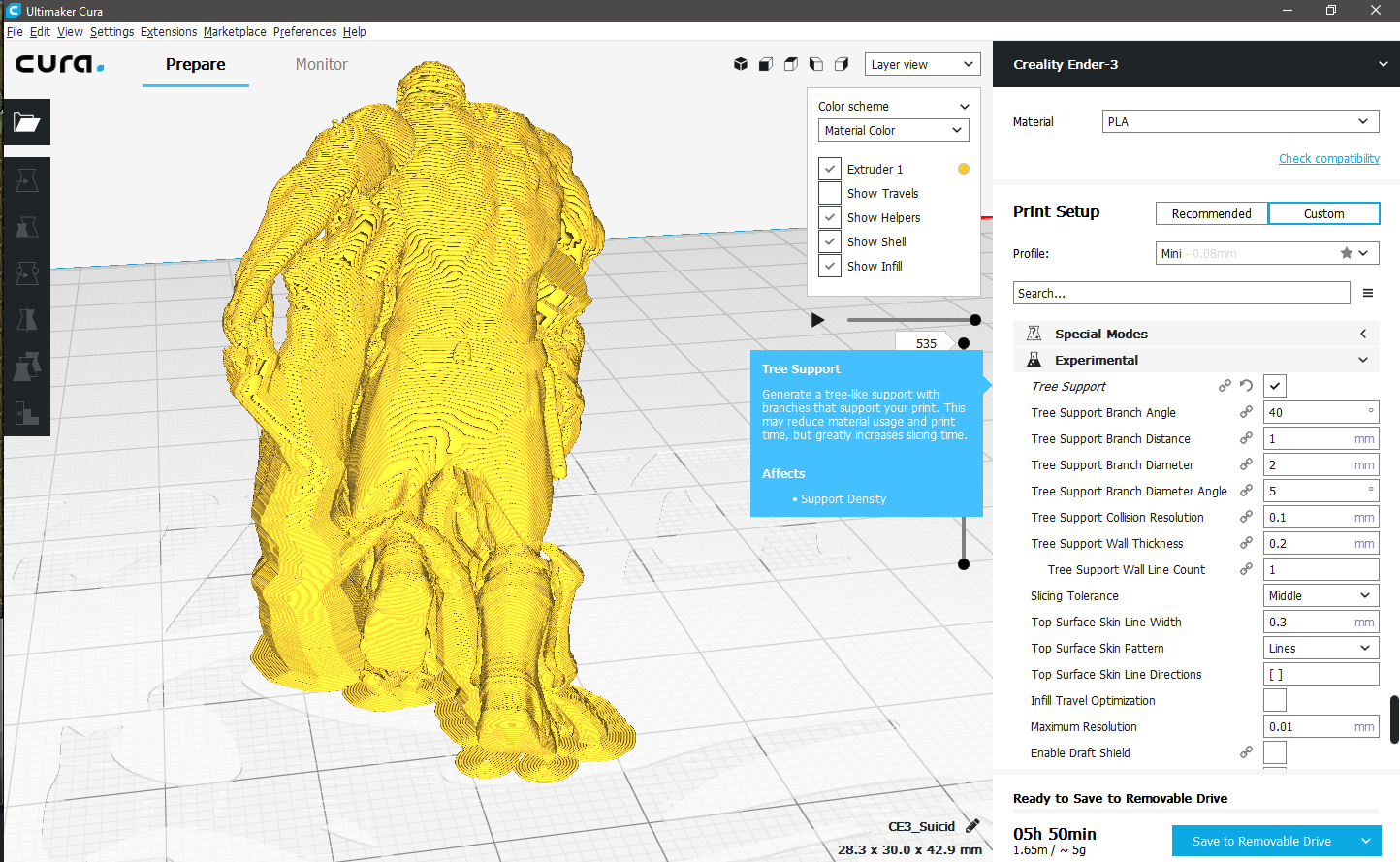This screenshot has width=1400, height=862.
Task: Check the Enable Draft Shield box
Action: 1275,752
